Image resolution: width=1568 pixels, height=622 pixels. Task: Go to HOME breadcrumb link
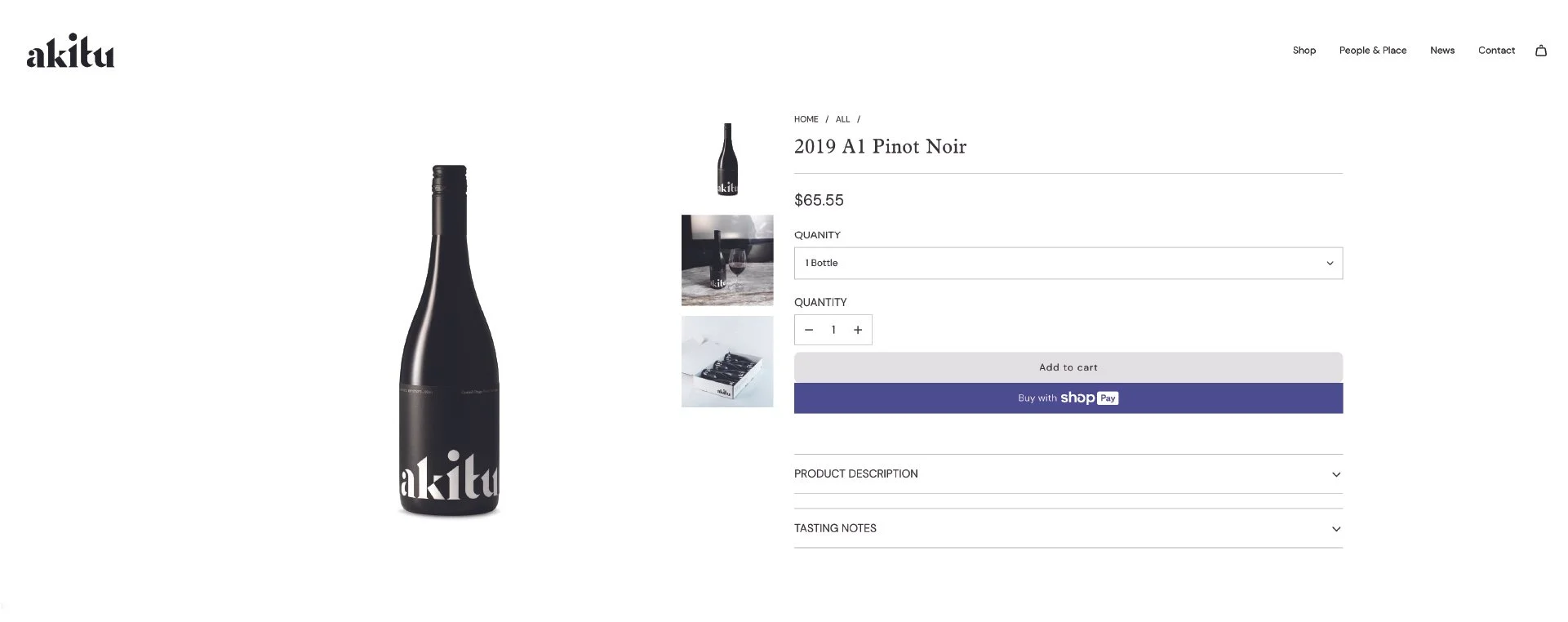pos(806,119)
